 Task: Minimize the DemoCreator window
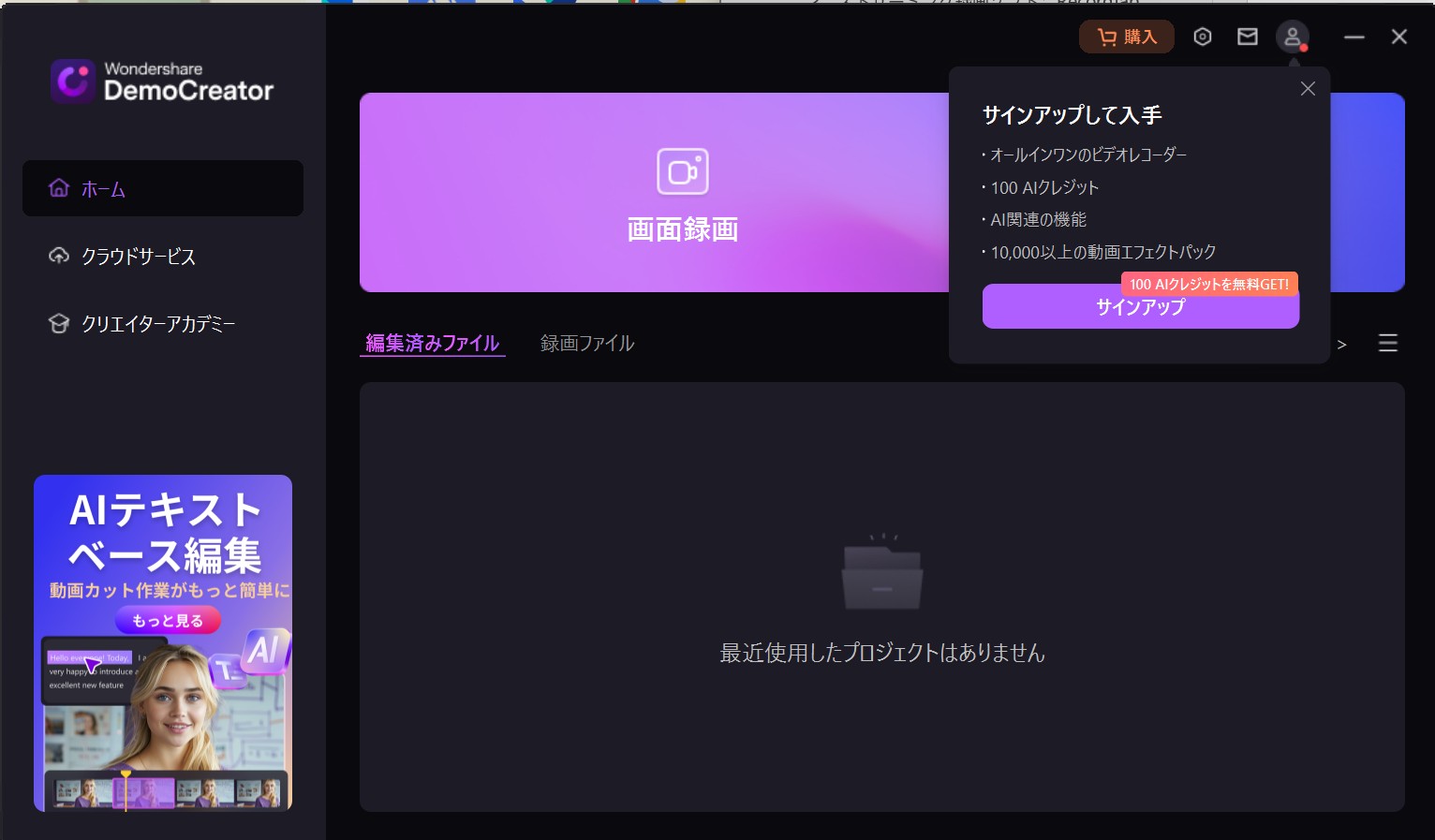pyautogui.click(x=1354, y=37)
